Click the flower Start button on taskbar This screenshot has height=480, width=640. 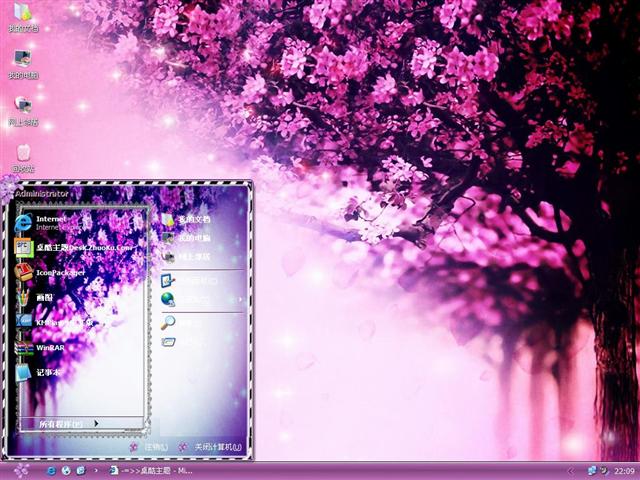(21, 471)
